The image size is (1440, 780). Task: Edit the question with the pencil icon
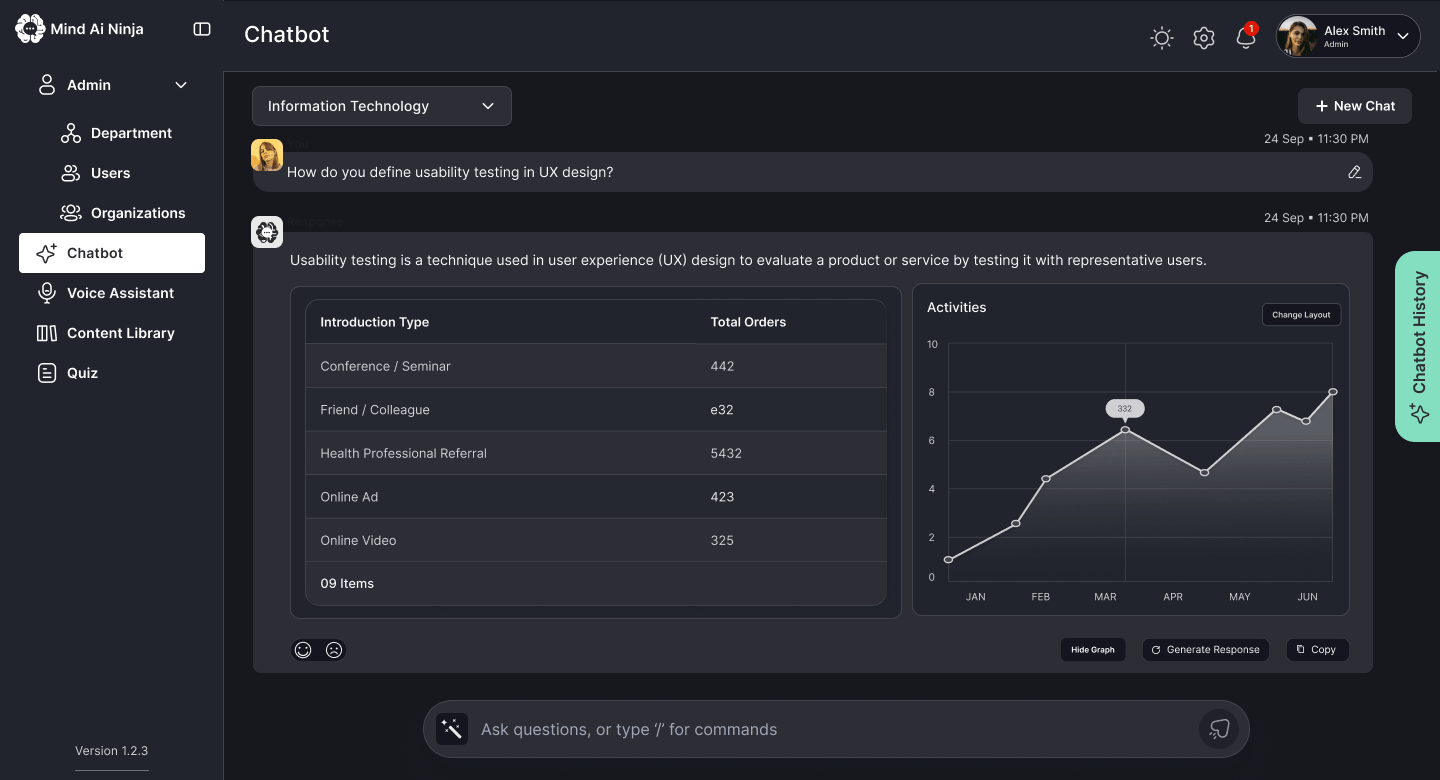click(1355, 172)
